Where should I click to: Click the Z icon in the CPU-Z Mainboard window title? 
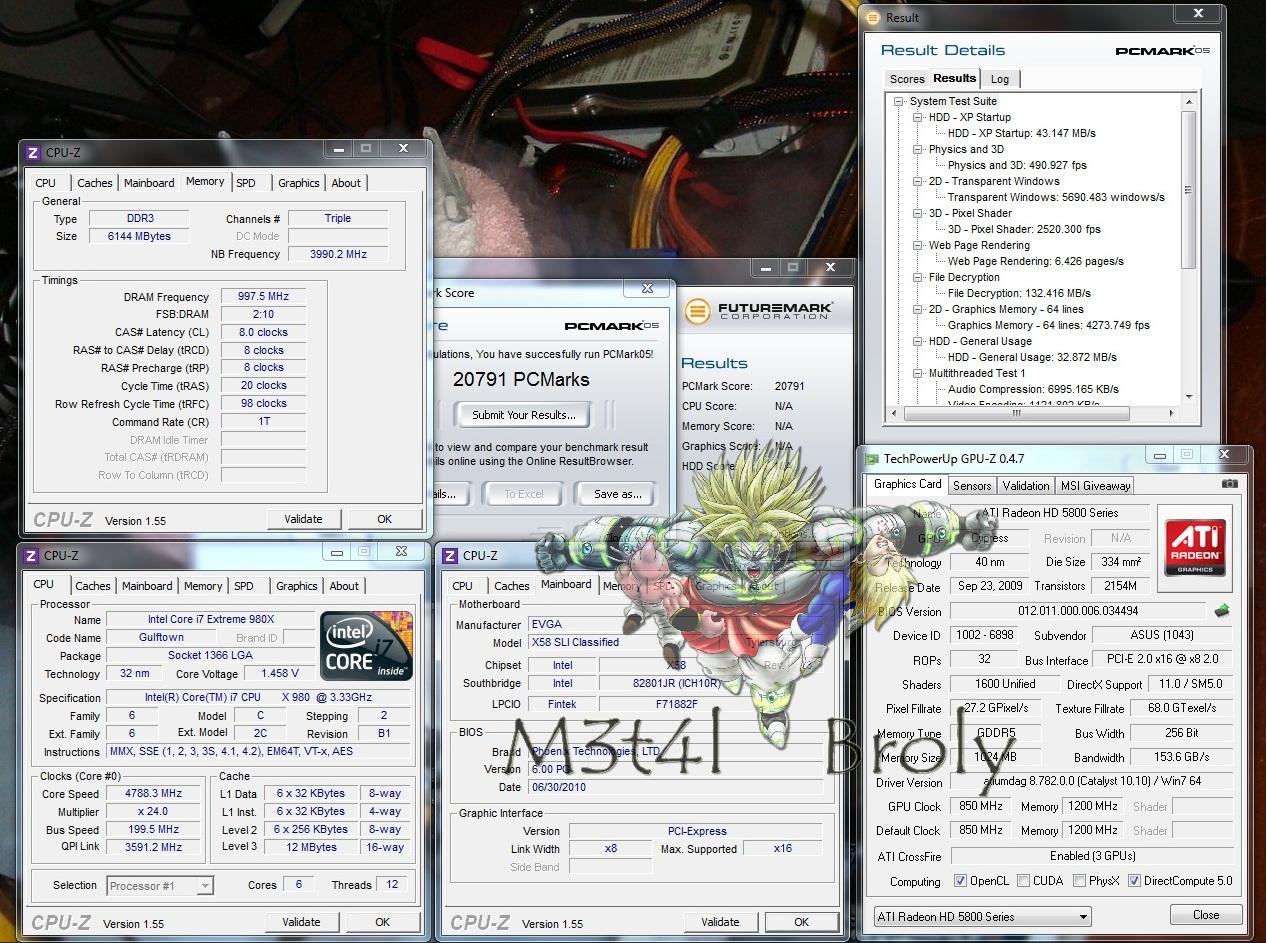[451, 556]
